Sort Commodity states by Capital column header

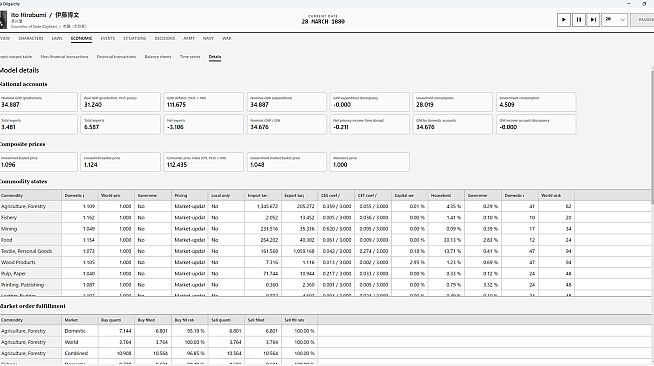click(409, 196)
